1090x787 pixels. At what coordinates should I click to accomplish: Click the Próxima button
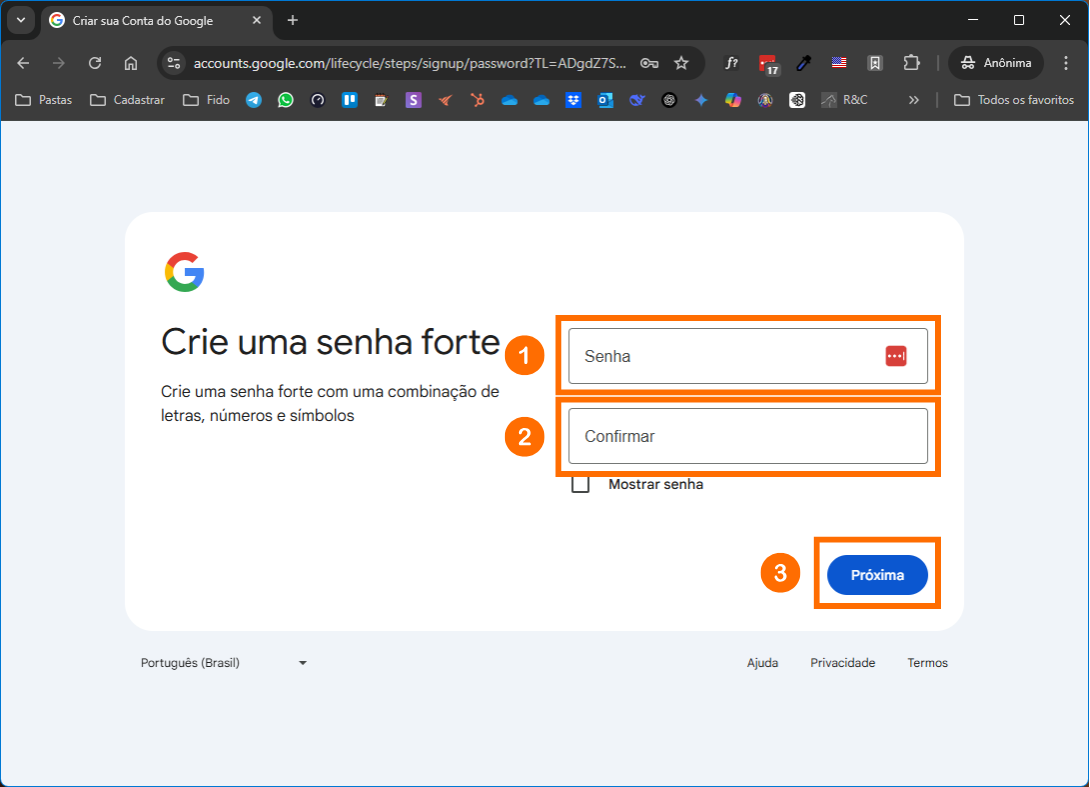877,575
